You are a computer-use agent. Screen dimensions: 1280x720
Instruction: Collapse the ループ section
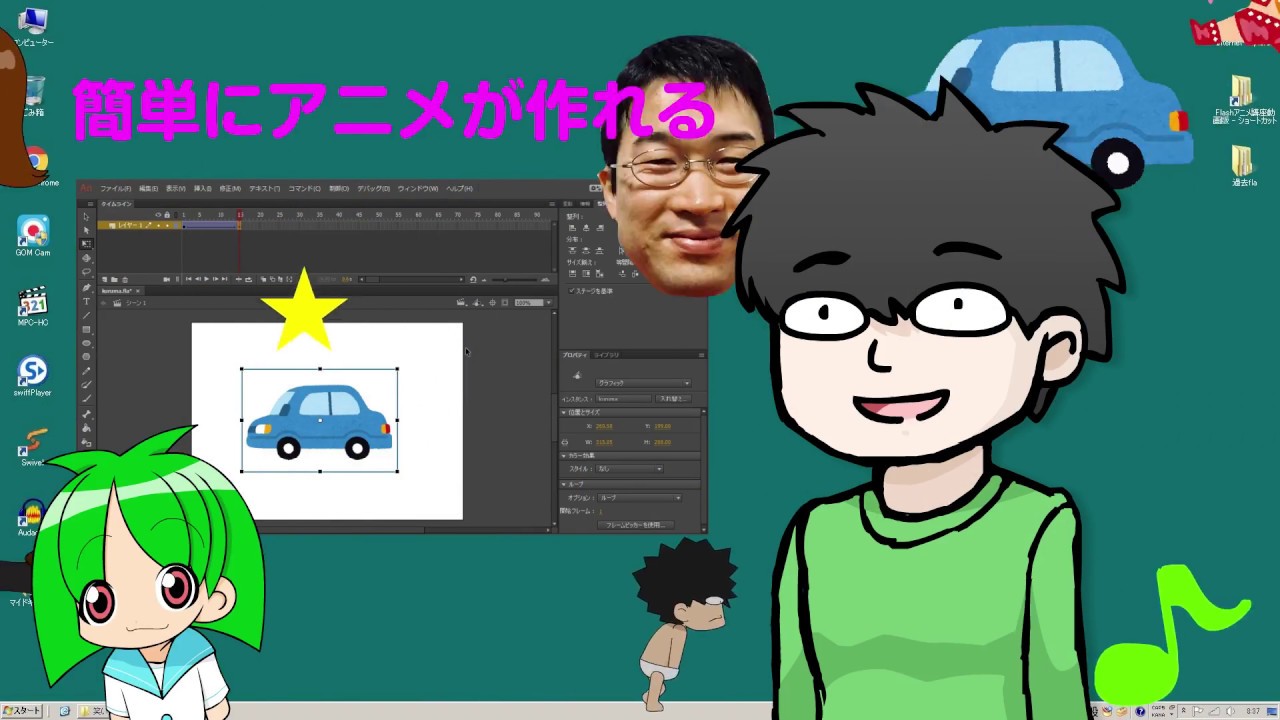(x=564, y=484)
